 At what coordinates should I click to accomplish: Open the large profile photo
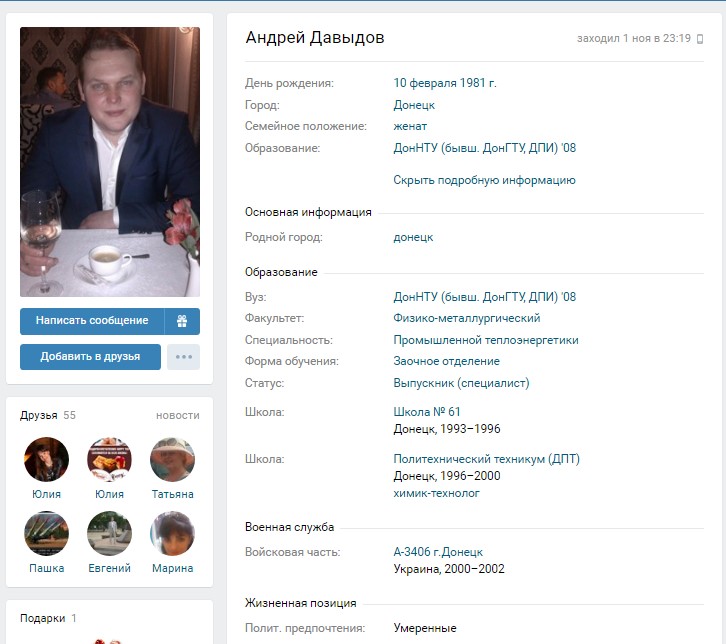coord(110,162)
